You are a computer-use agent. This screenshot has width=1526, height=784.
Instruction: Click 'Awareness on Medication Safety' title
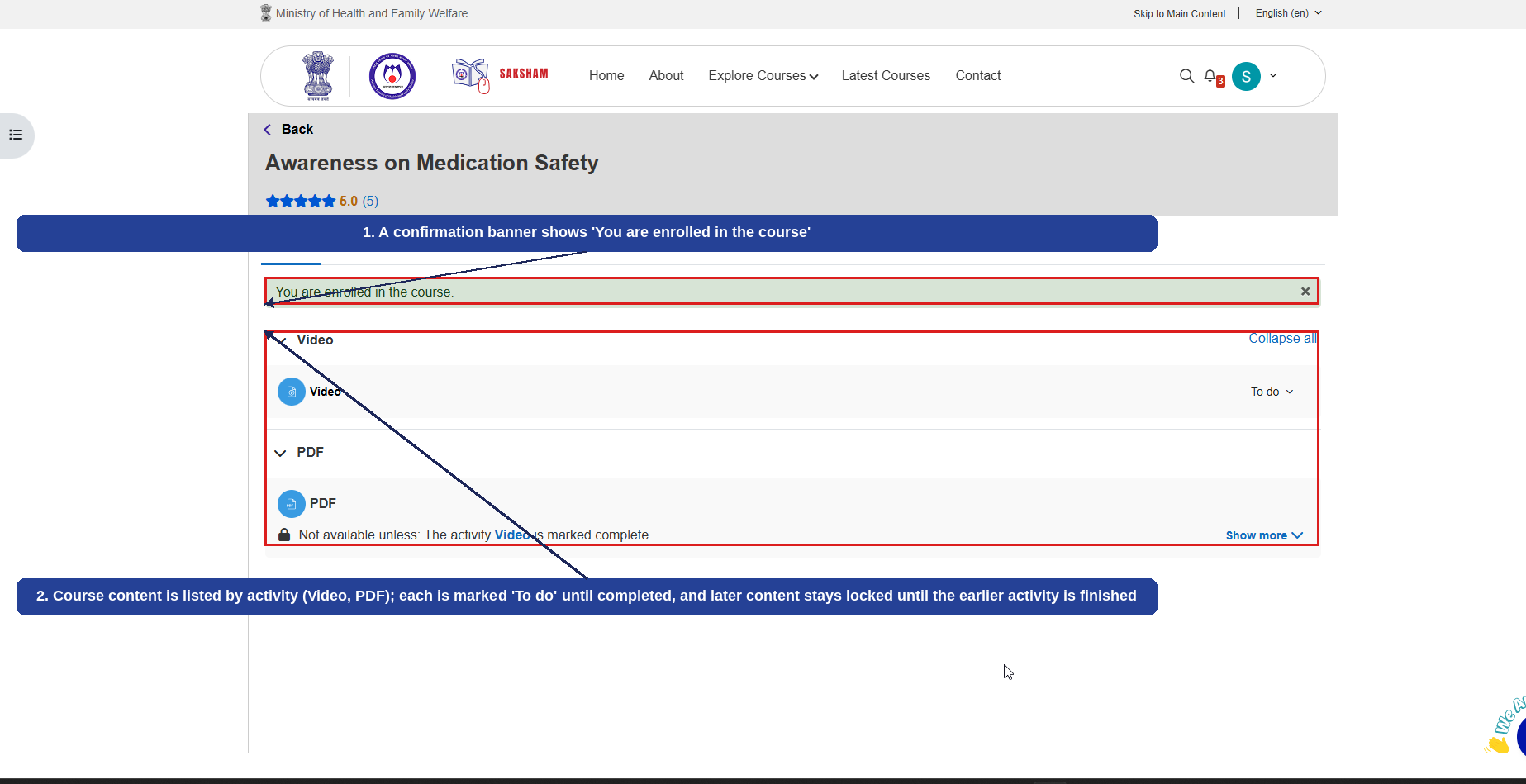tap(431, 163)
